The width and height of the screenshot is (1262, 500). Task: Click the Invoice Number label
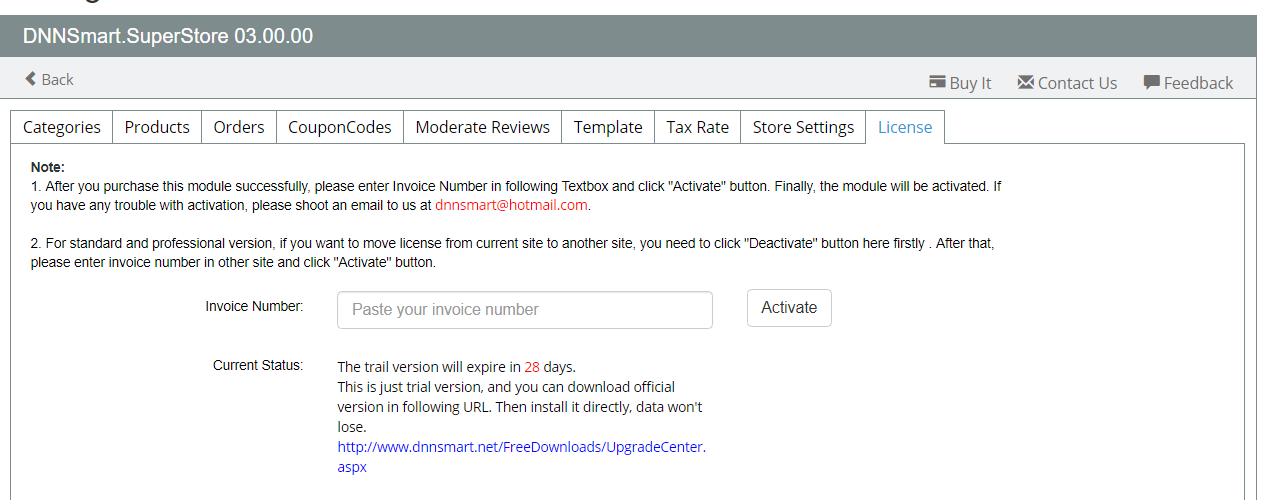tap(254, 306)
